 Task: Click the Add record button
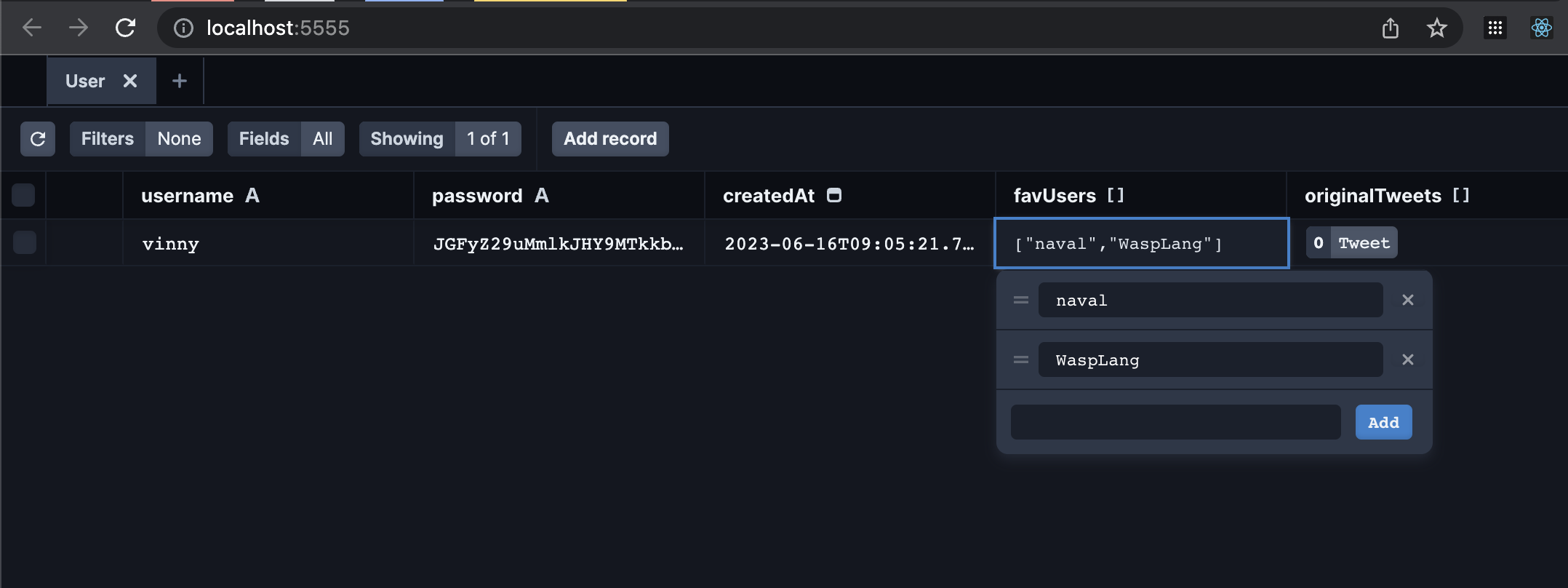click(609, 139)
